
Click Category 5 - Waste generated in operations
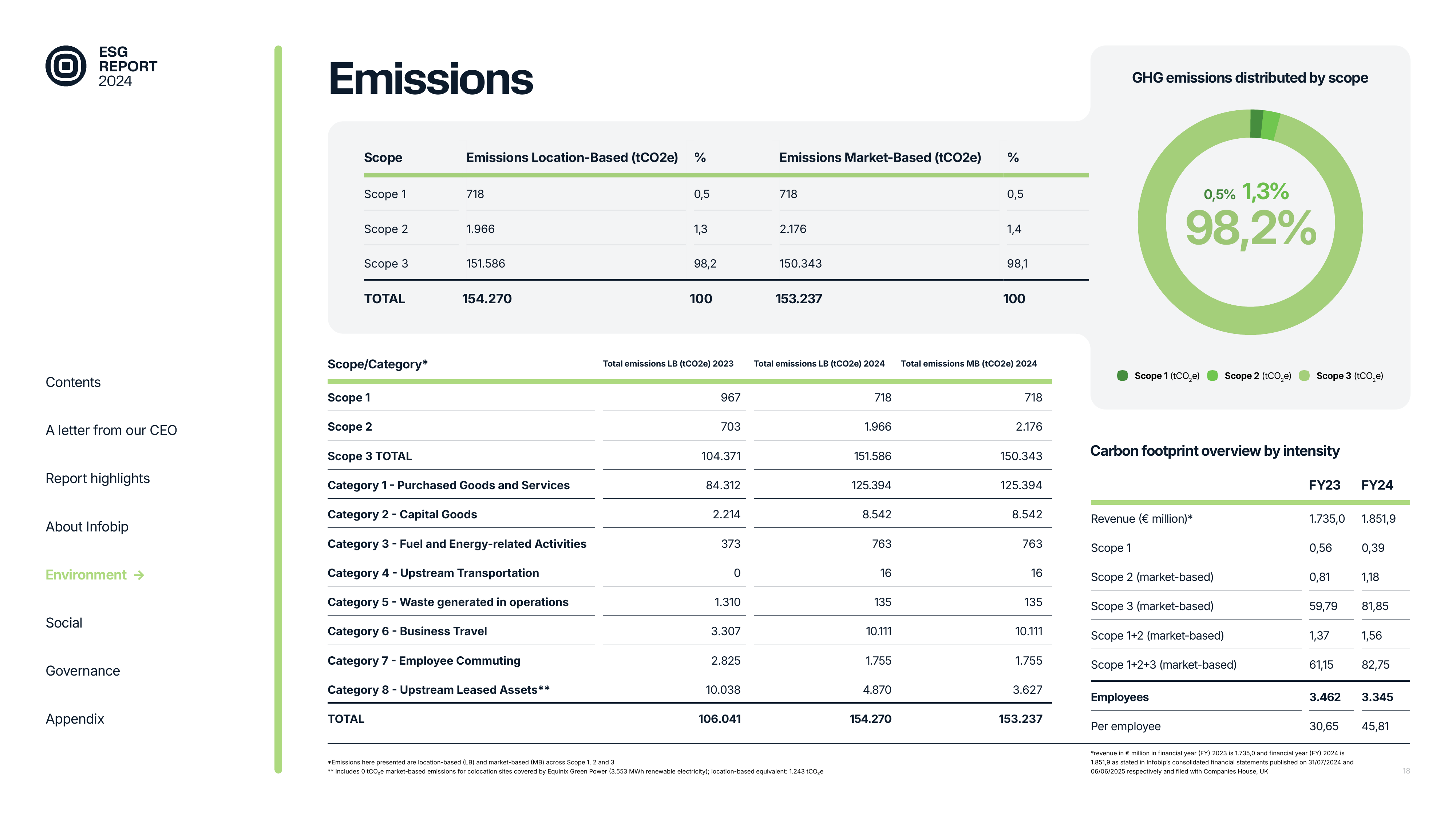pos(448,602)
